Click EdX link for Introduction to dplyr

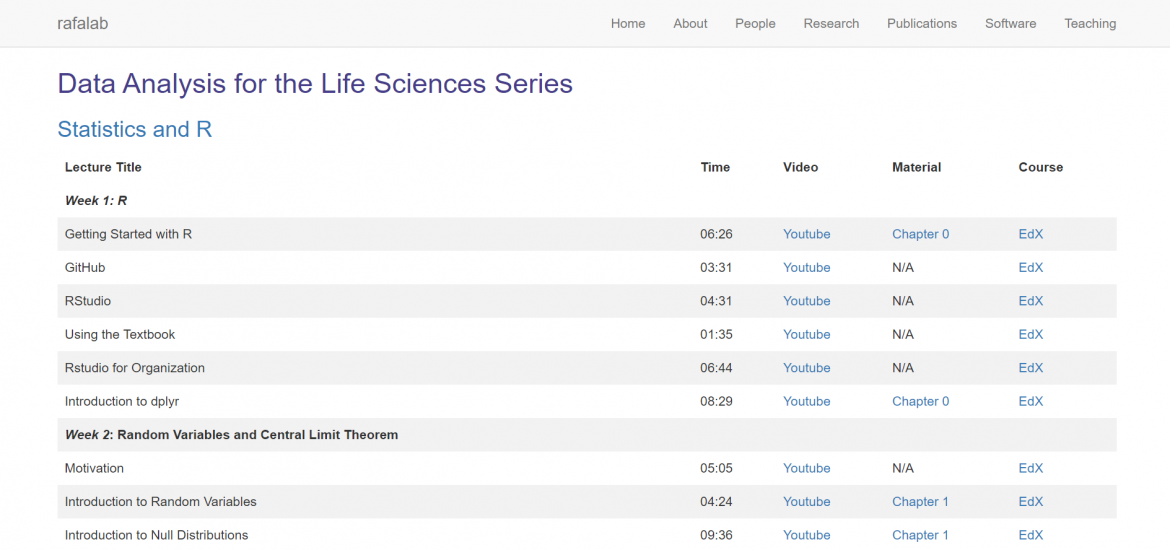[x=1030, y=401]
